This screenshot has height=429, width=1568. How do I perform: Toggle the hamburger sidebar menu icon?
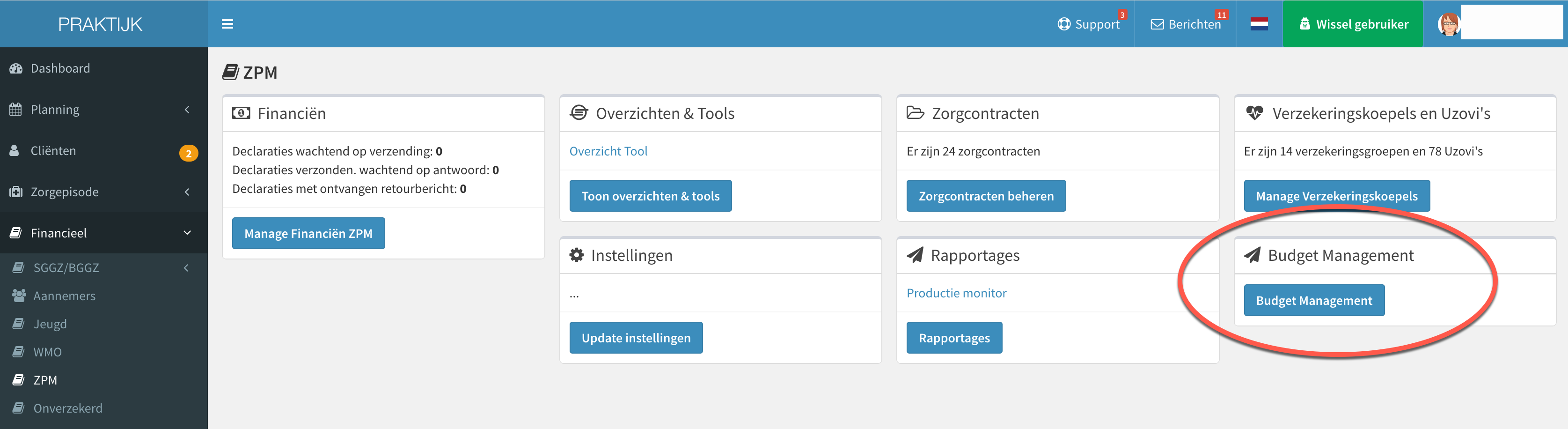(227, 24)
